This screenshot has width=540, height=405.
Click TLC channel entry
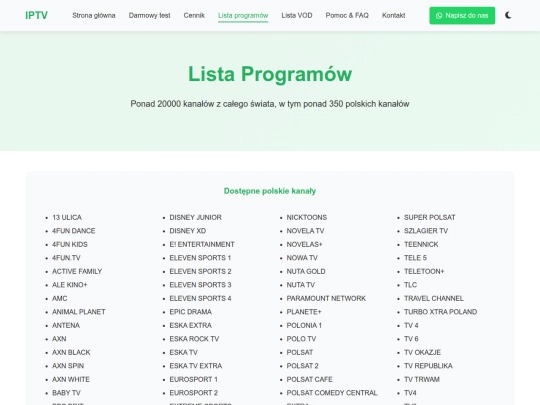click(411, 285)
